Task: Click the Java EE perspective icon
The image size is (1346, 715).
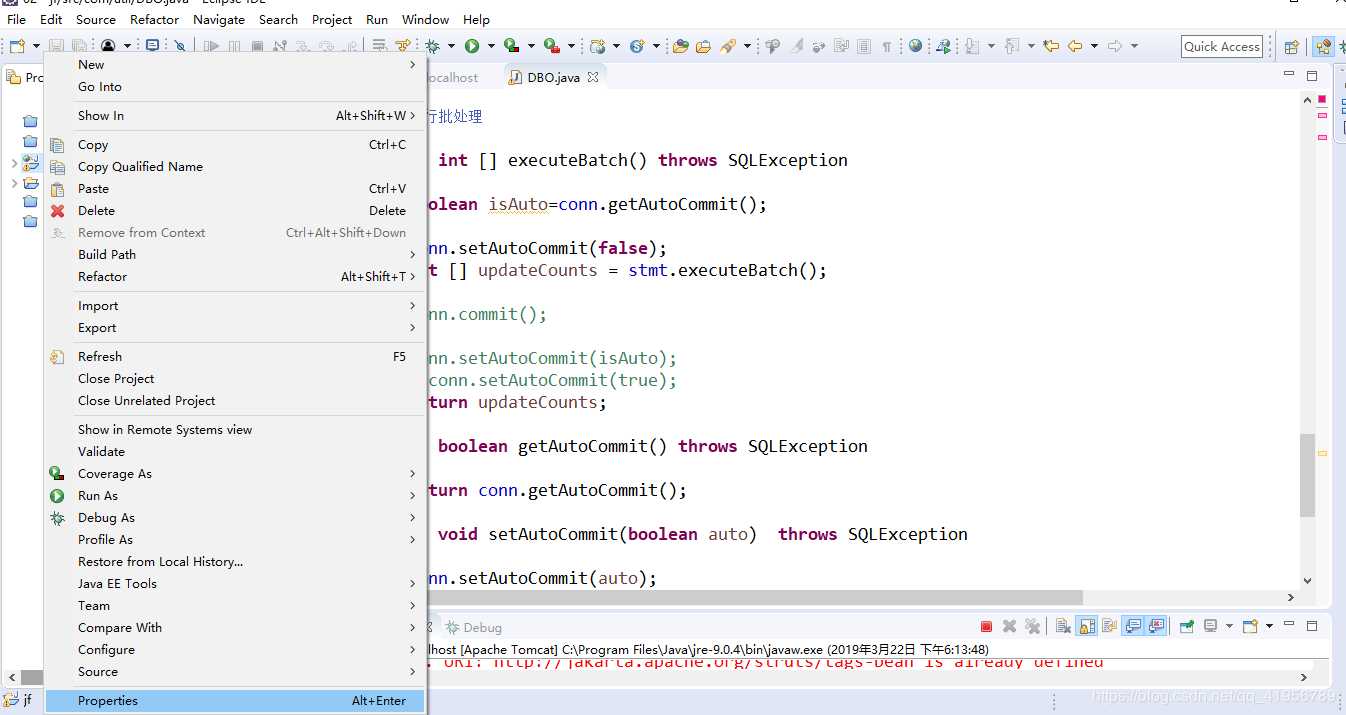Action: click(1323, 46)
